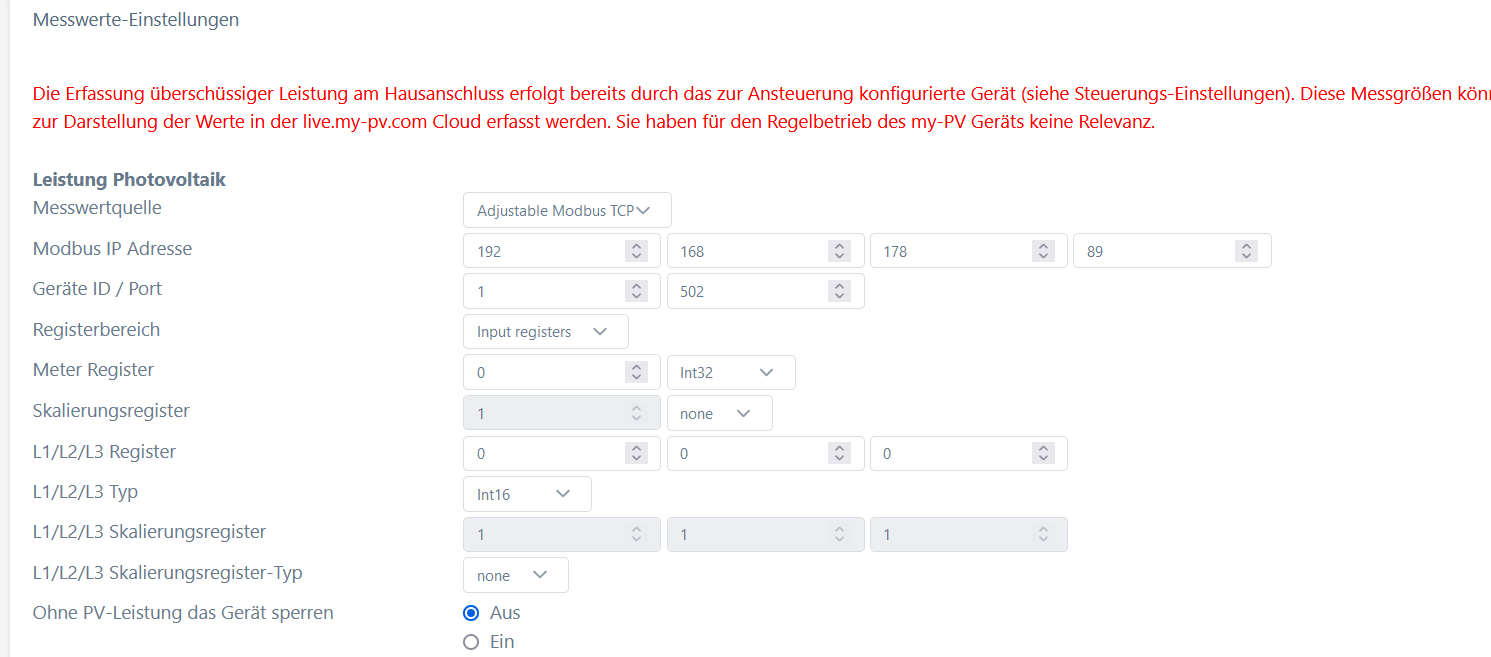Click the third IP octet field 178

[x=948, y=251]
